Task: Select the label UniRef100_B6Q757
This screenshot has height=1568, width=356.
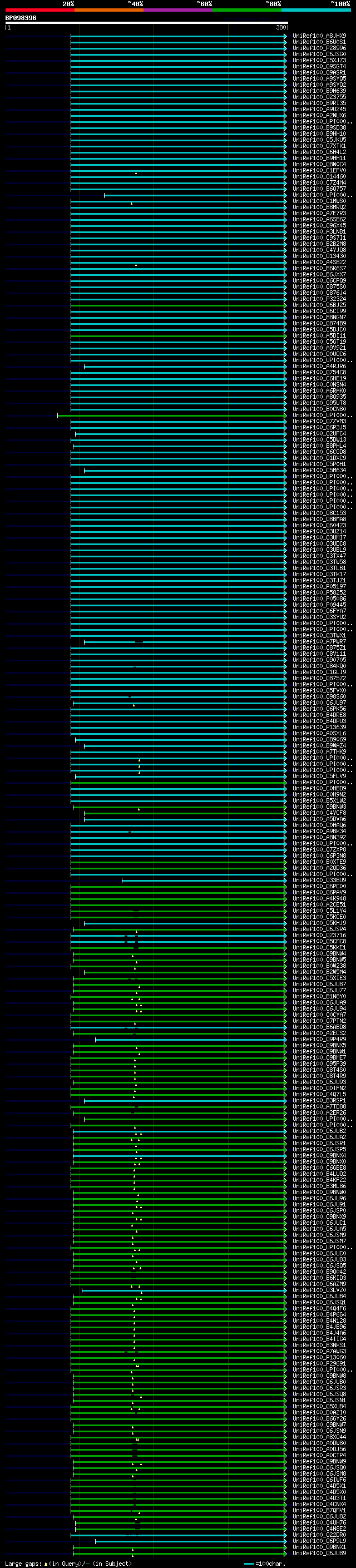Action: pos(319,189)
